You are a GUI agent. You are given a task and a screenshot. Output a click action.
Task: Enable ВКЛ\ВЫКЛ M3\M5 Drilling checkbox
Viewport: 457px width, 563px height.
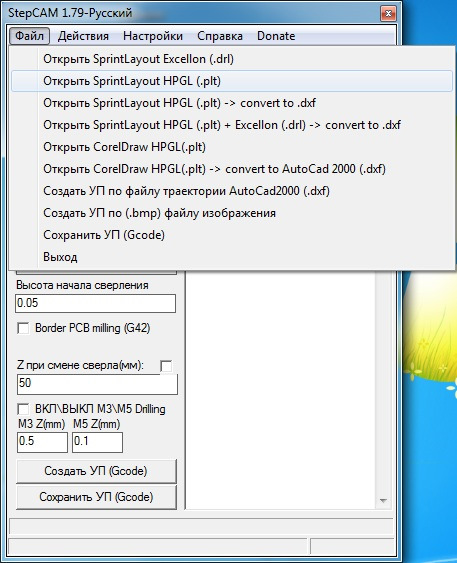(x=23, y=409)
